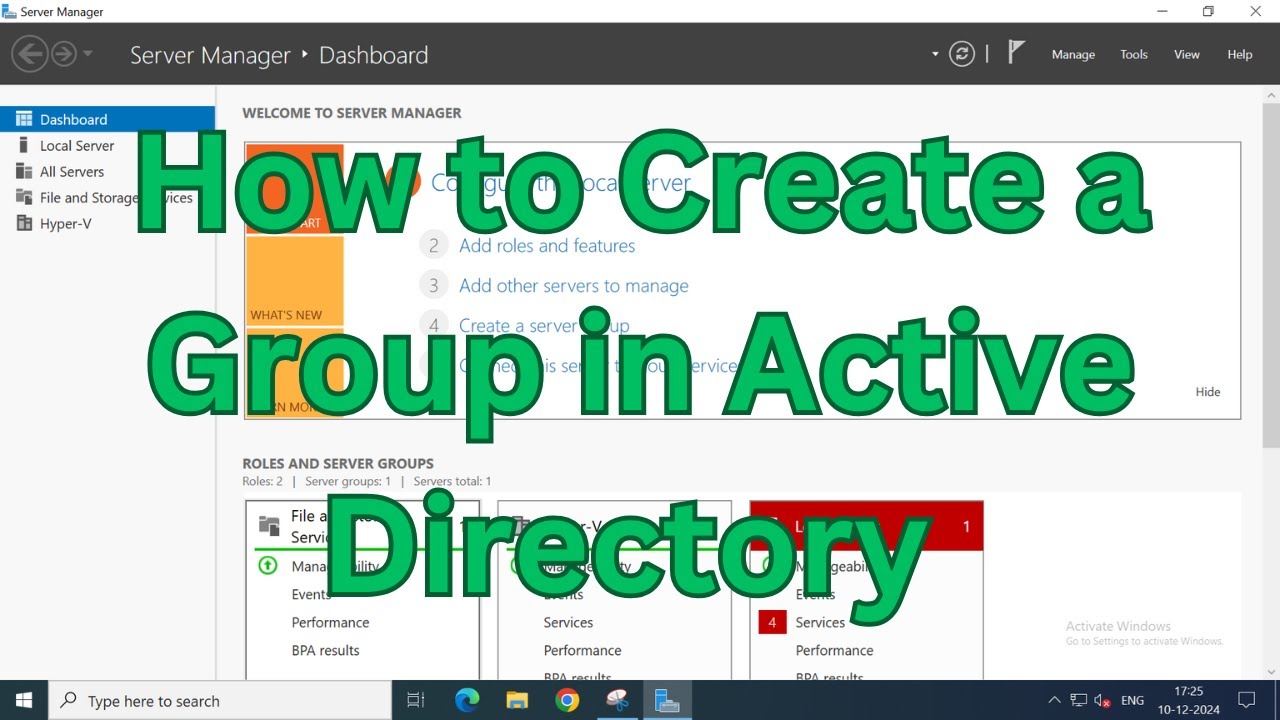Viewport: 1280px width, 720px height.
Task: Open the View menu
Action: click(x=1187, y=54)
